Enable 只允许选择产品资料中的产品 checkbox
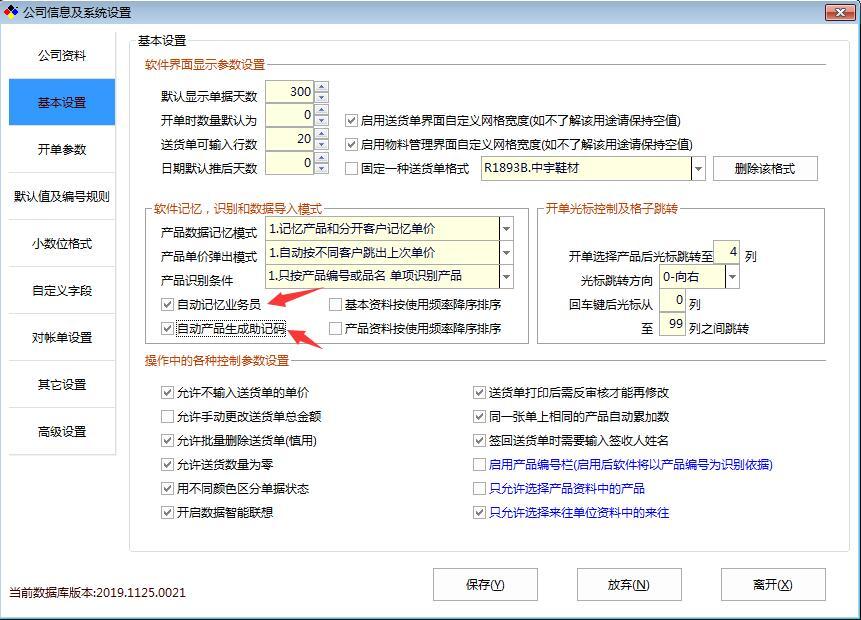The height and width of the screenshot is (620, 861). pyautogui.click(x=479, y=488)
